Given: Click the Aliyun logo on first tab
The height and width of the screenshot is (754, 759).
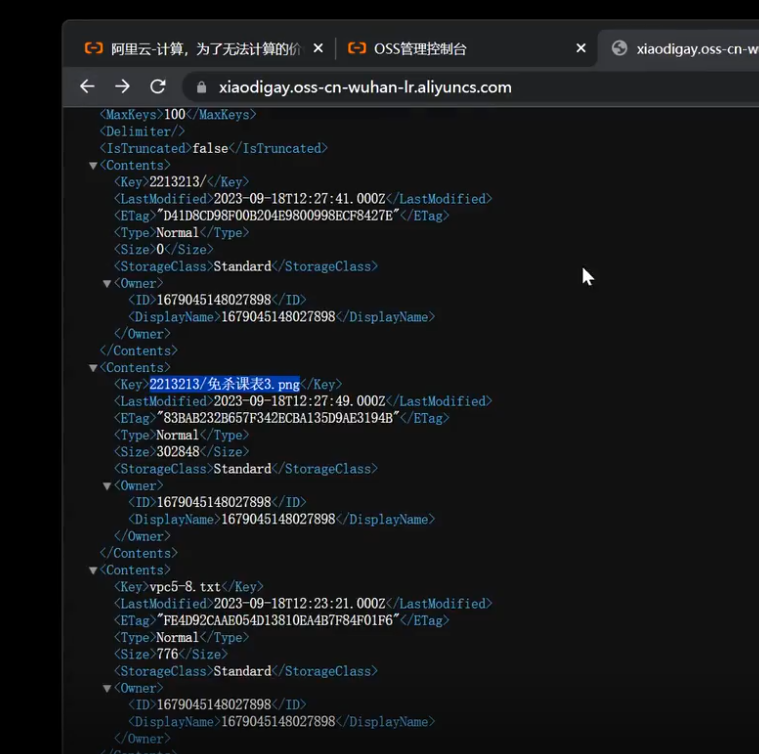Looking at the screenshot, I should coord(93,48).
